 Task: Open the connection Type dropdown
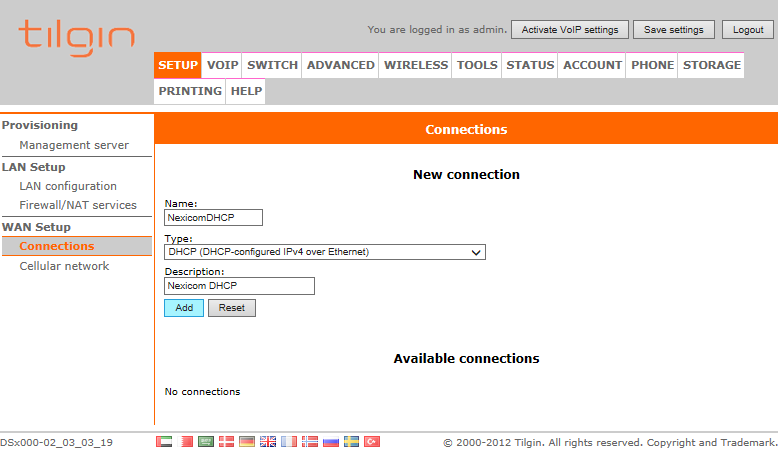[325, 252]
